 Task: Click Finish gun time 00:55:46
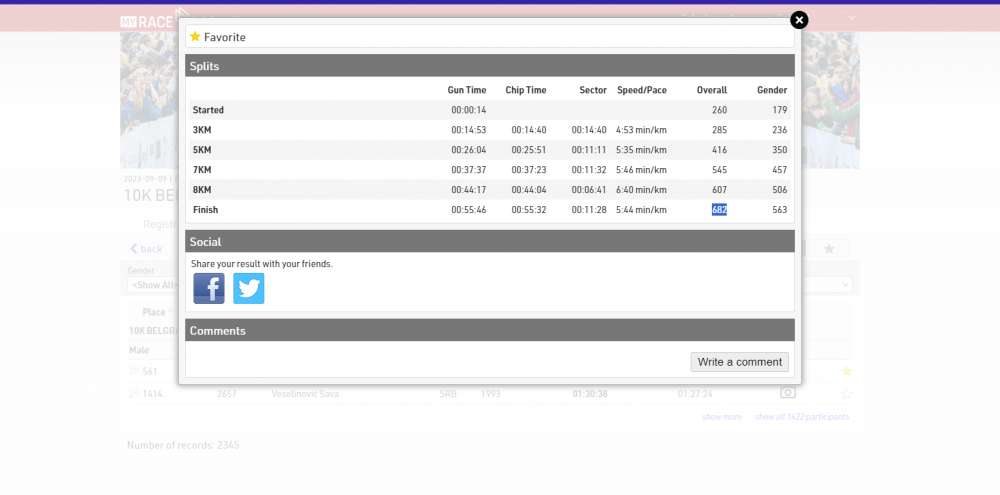[469, 209]
